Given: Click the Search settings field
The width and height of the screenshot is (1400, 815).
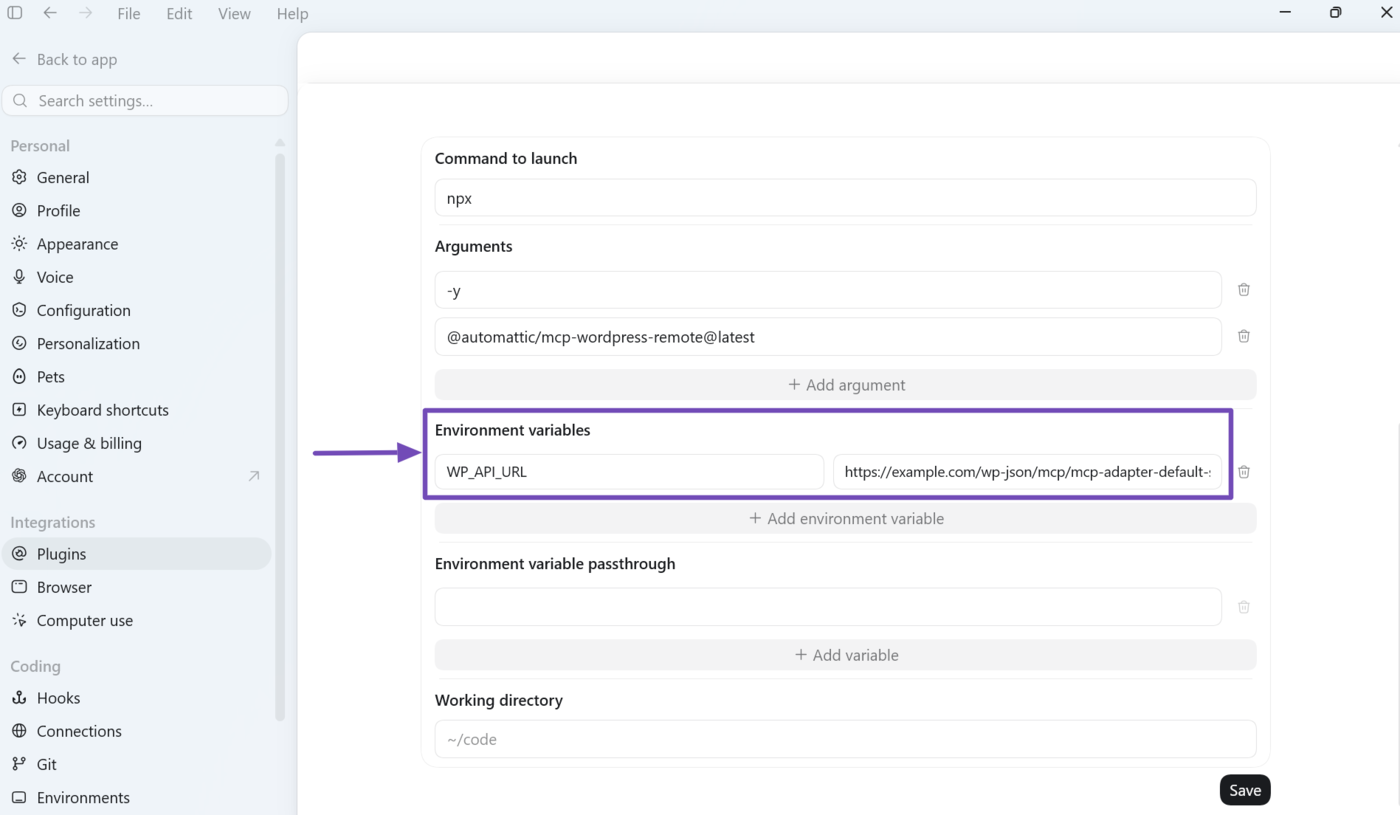Looking at the screenshot, I should coord(145,101).
